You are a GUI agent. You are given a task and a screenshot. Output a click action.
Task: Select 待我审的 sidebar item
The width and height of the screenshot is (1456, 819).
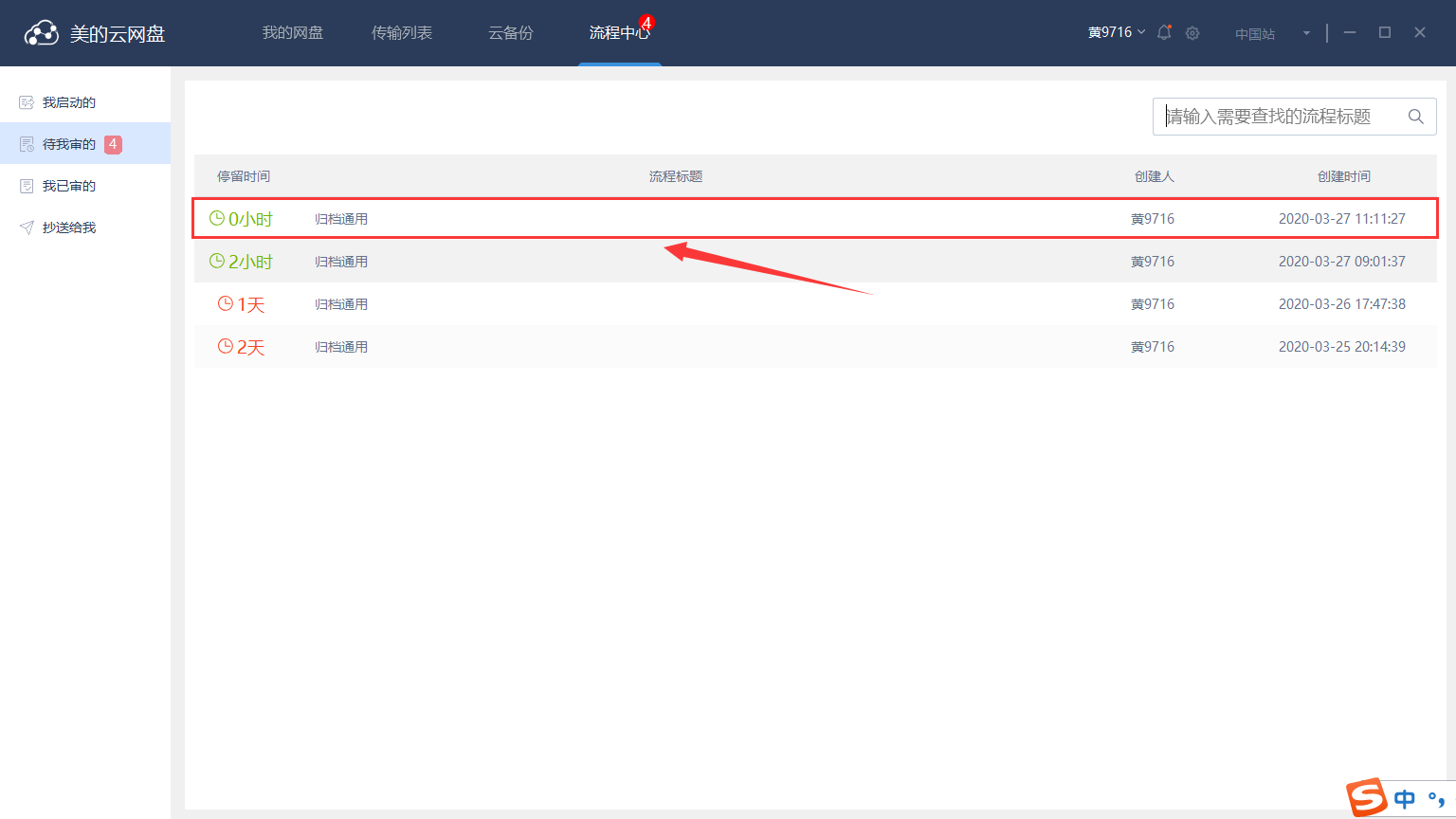[69, 144]
